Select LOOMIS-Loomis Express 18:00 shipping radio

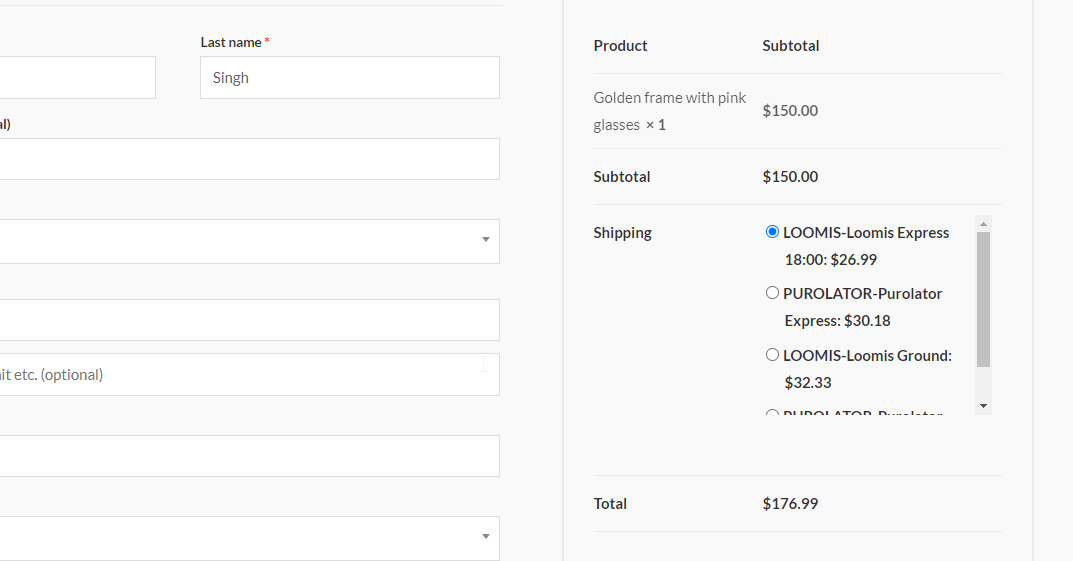click(772, 232)
